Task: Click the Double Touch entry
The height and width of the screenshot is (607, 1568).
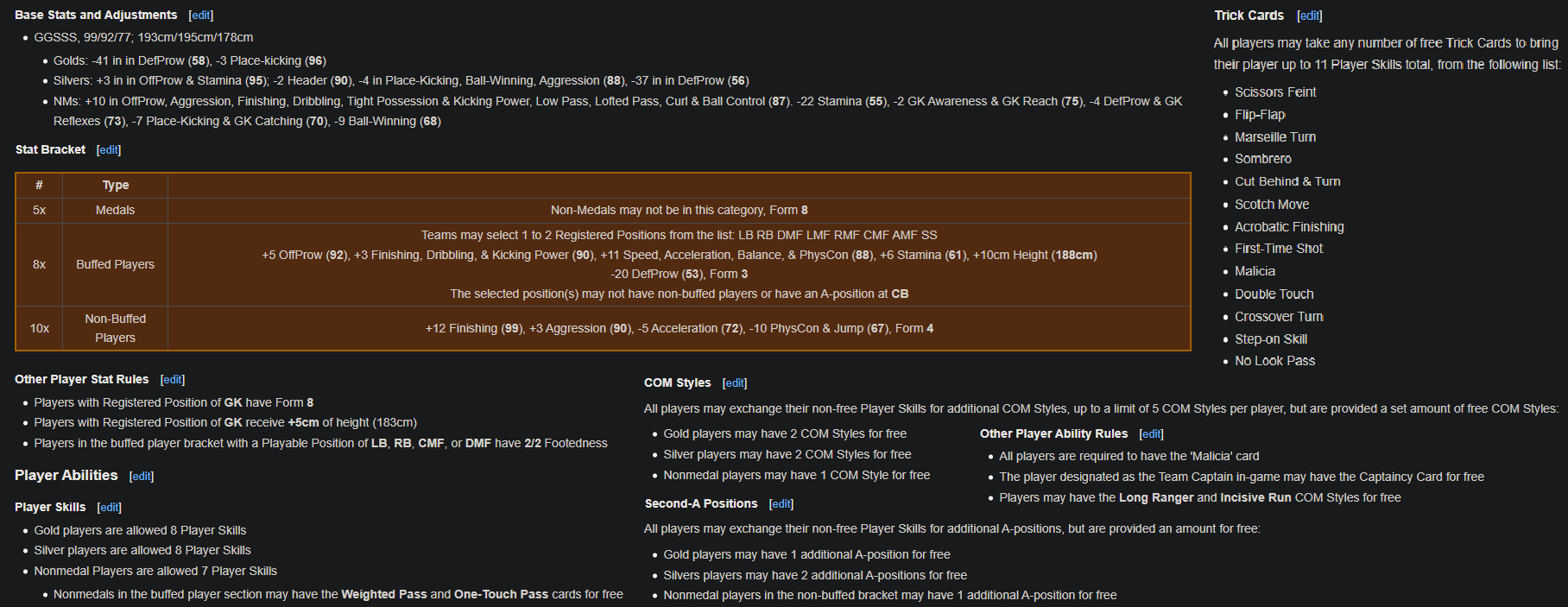Action: coord(1274,294)
